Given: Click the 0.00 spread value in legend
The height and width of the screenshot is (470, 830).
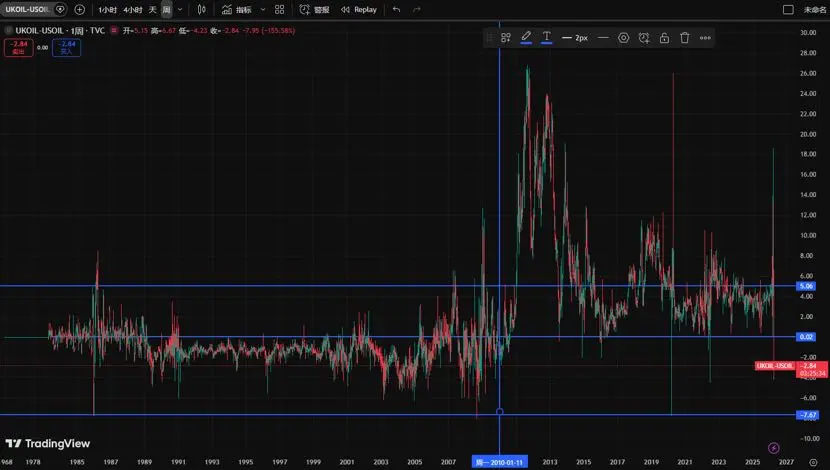Looking at the screenshot, I should tap(42, 48).
